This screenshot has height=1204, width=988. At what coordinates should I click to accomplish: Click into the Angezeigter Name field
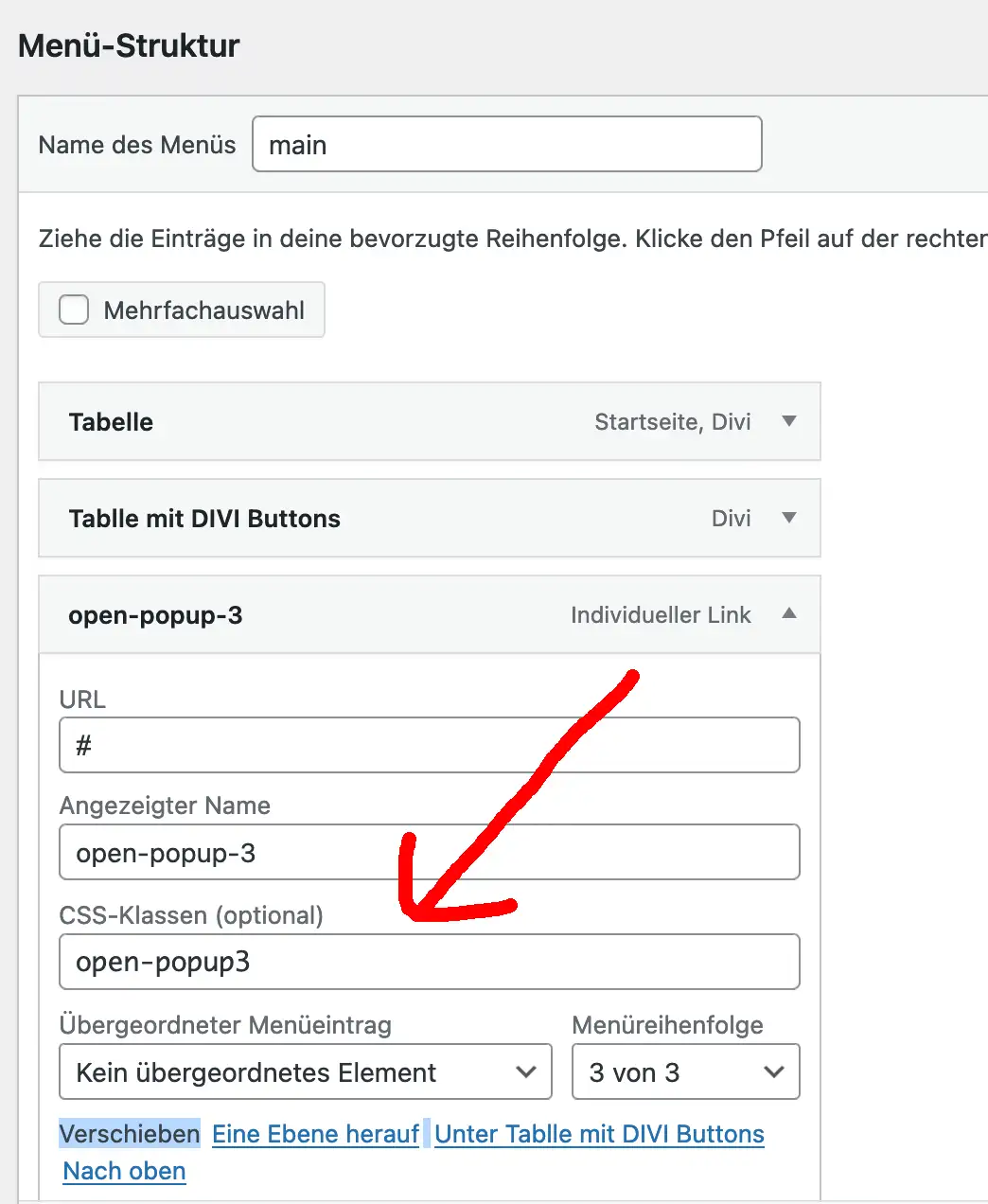(429, 852)
